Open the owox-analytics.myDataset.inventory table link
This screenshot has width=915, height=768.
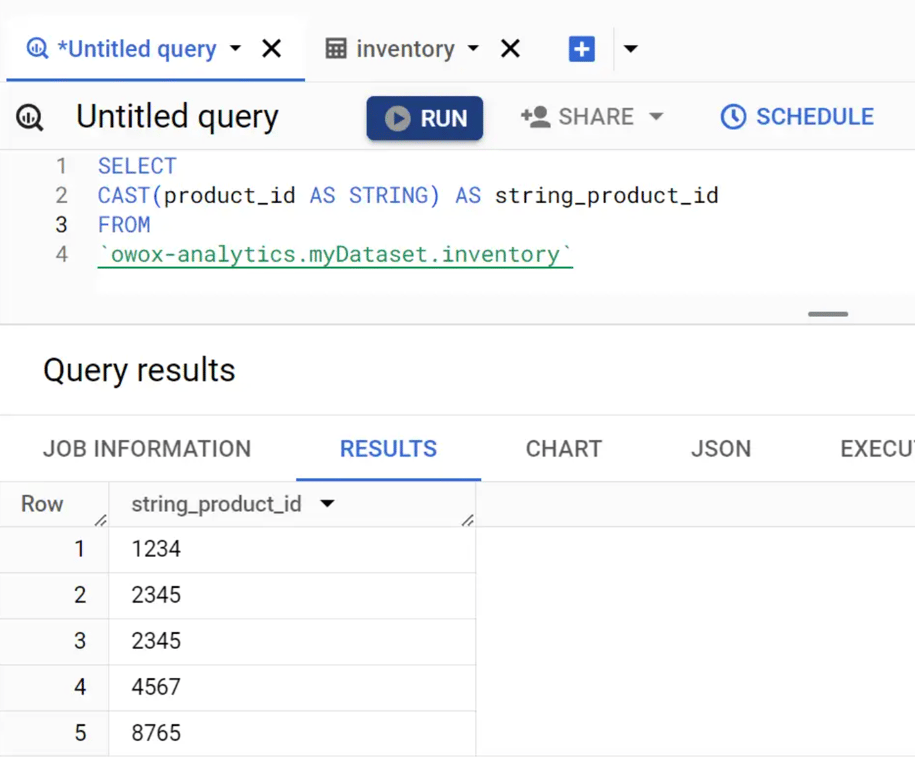click(x=336, y=255)
